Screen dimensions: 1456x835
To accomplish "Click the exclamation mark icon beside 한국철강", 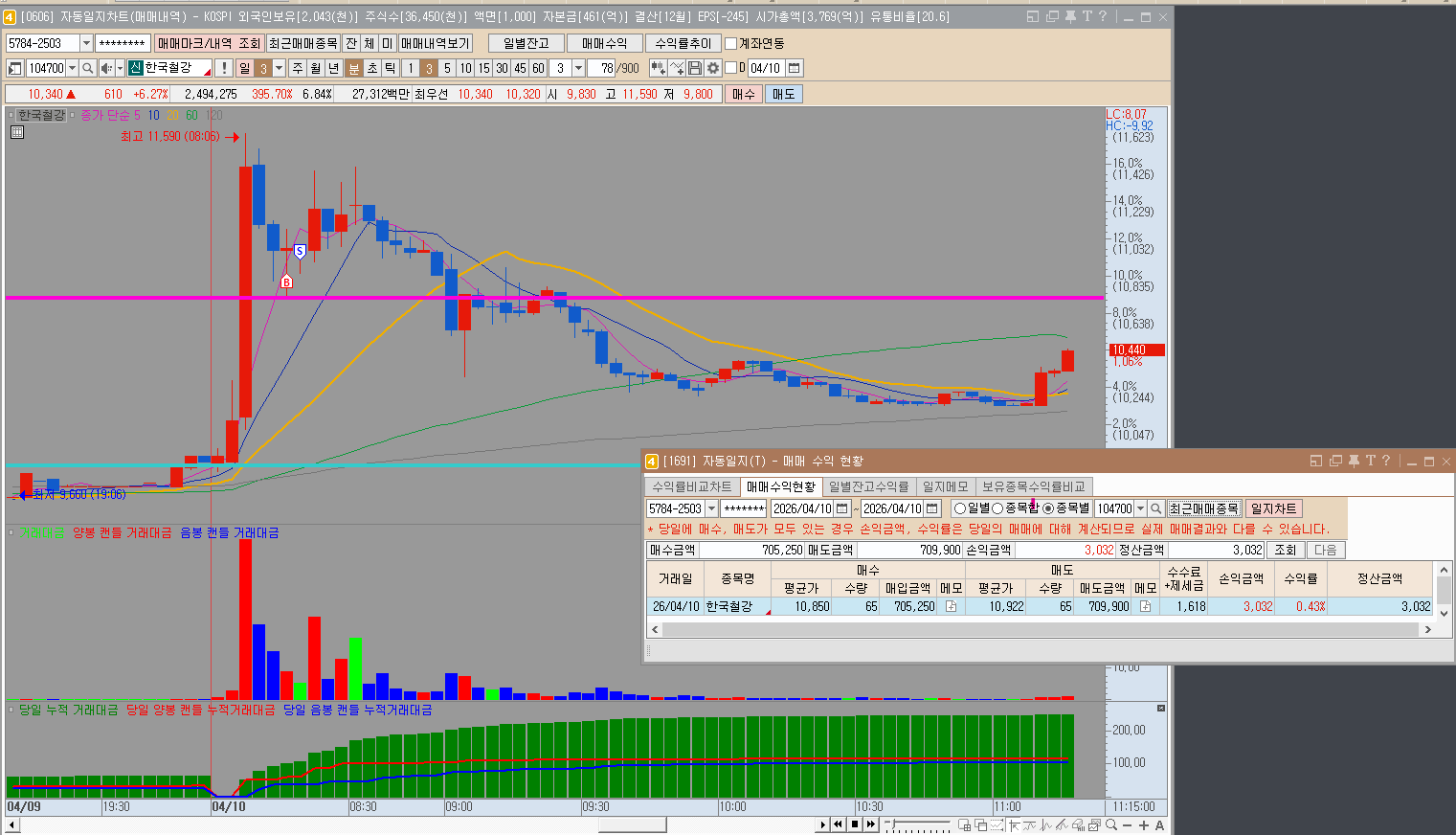I will [x=223, y=68].
